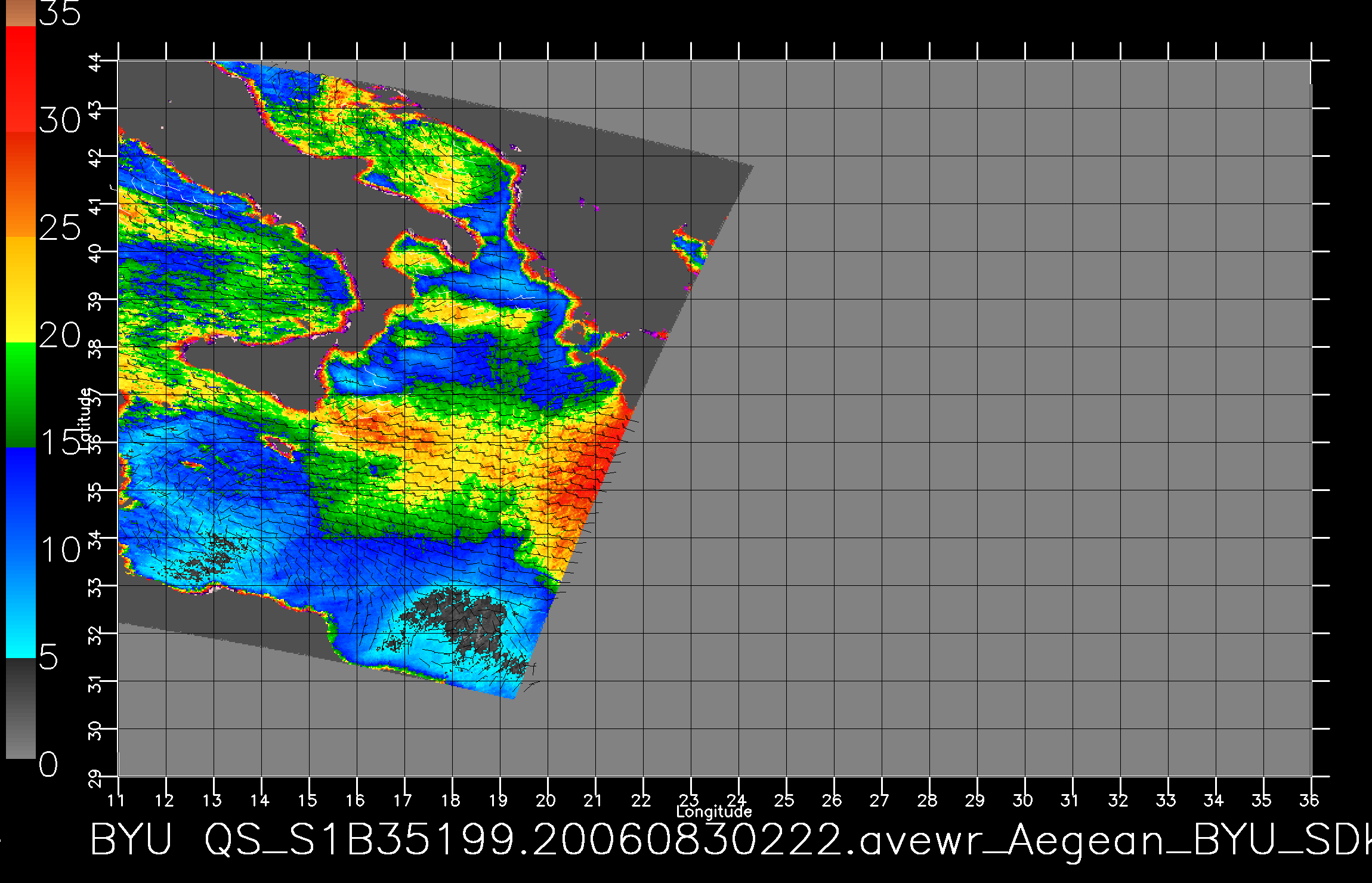Screen dimensions: 1372x883
Task: Click latitude tick label 42
Action: point(95,157)
